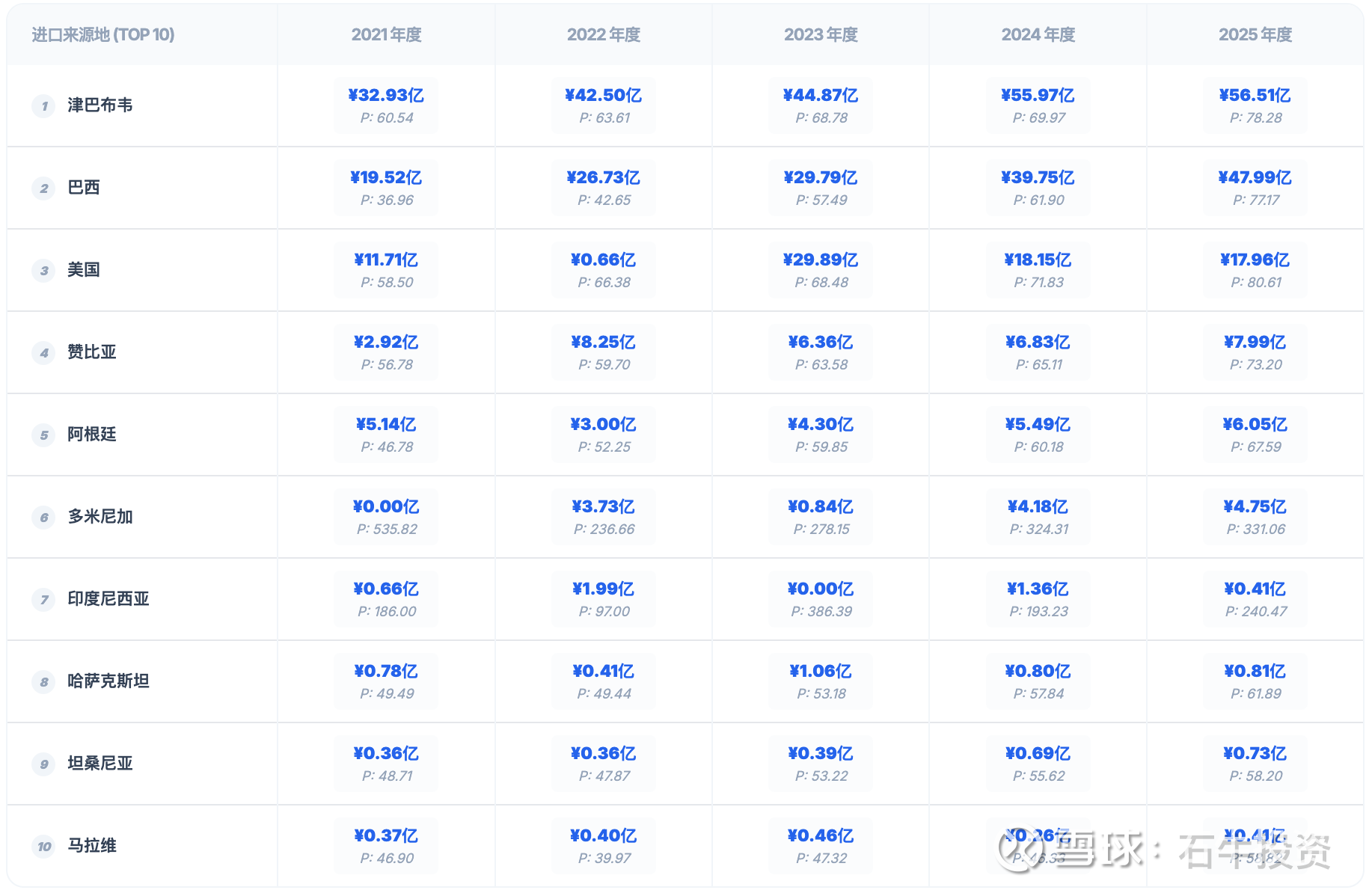Open the 阿根廷 row label
The width and height of the screenshot is (1372, 893).
[x=92, y=435]
